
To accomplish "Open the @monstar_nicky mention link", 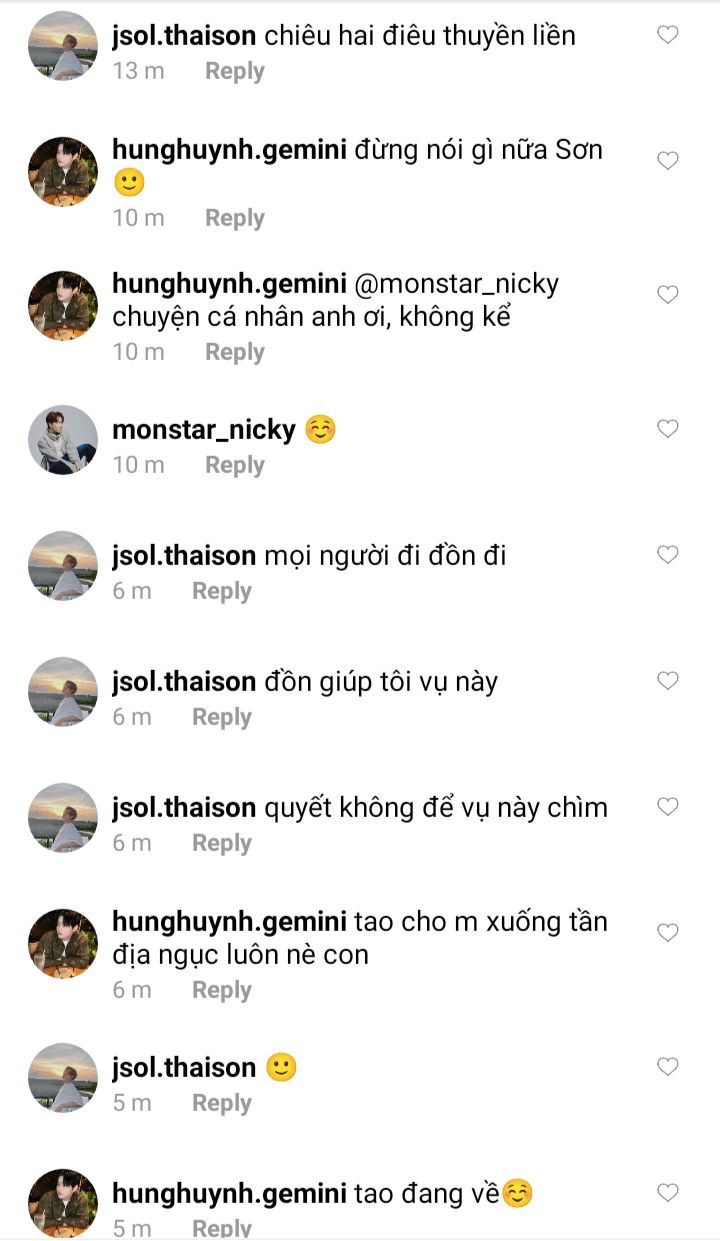I will coord(457,284).
